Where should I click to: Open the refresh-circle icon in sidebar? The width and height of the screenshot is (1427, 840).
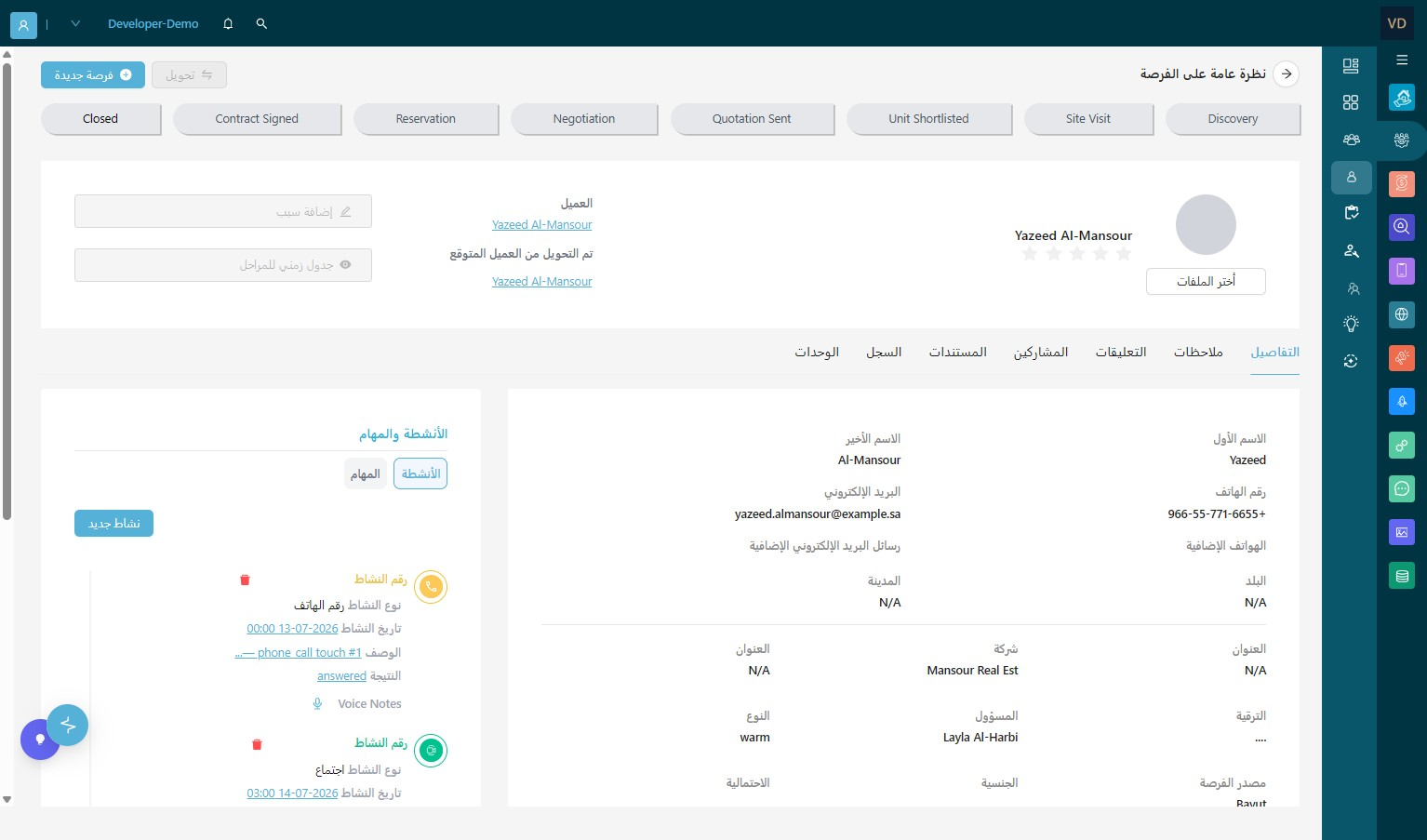(x=1351, y=361)
